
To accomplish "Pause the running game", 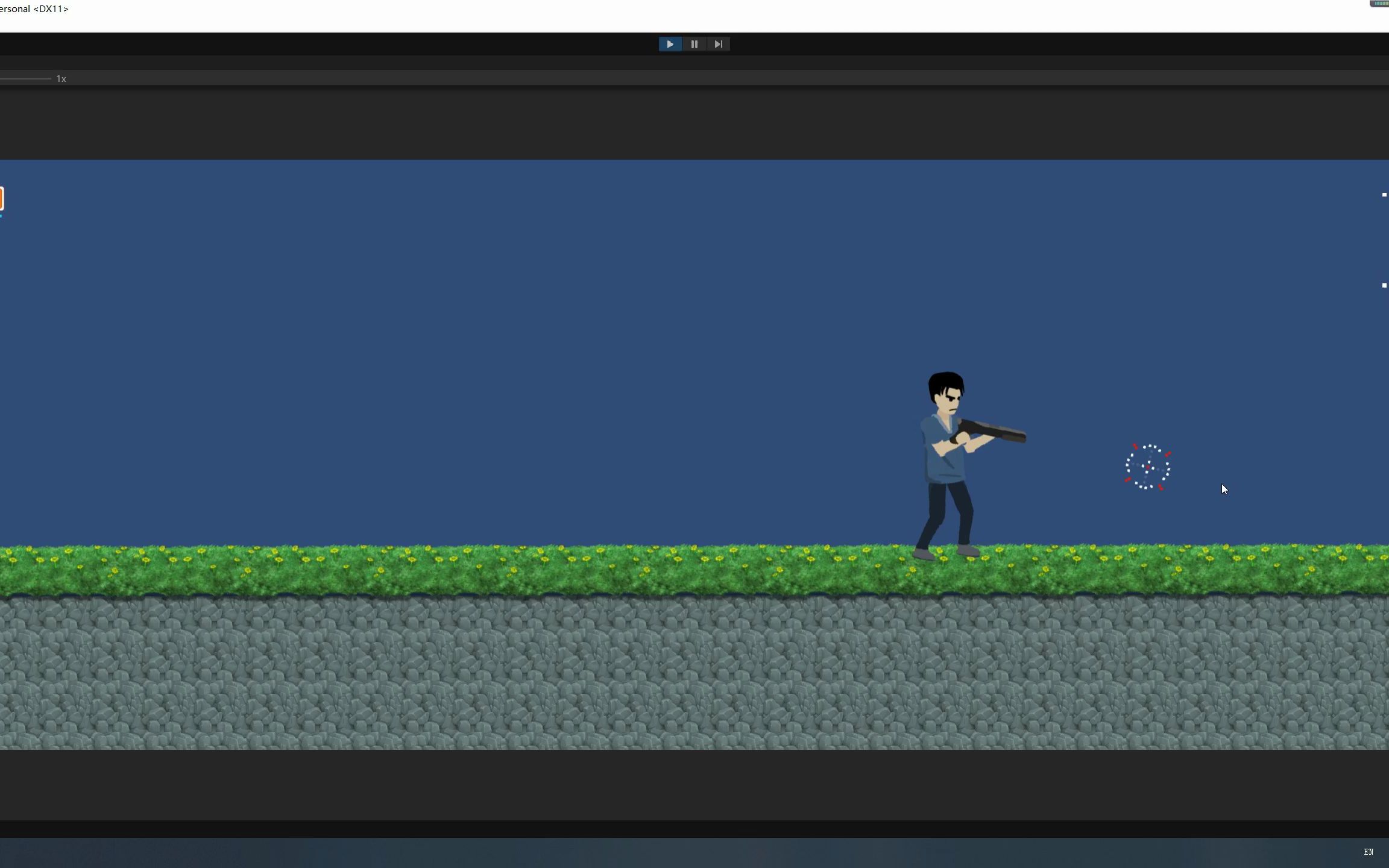I will 694,43.
